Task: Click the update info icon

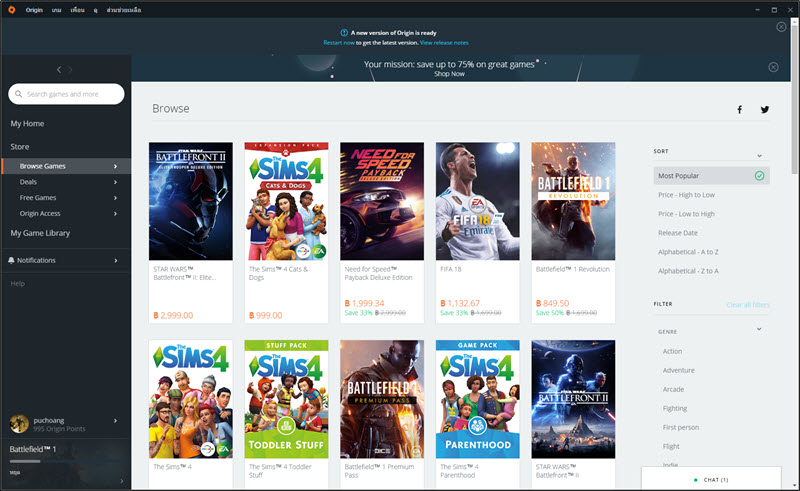Action: pyautogui.click(x=344, y=33)
